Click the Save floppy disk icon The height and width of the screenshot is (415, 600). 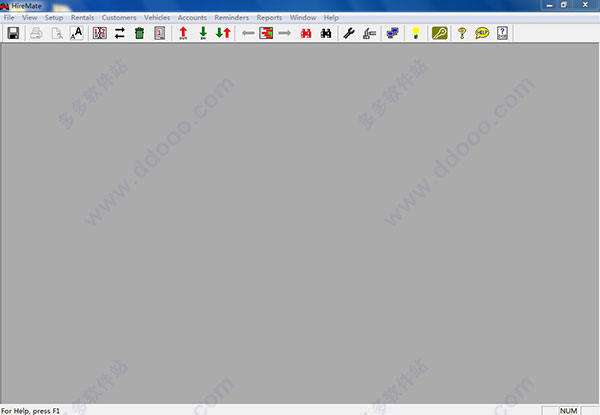click(13, 33)
